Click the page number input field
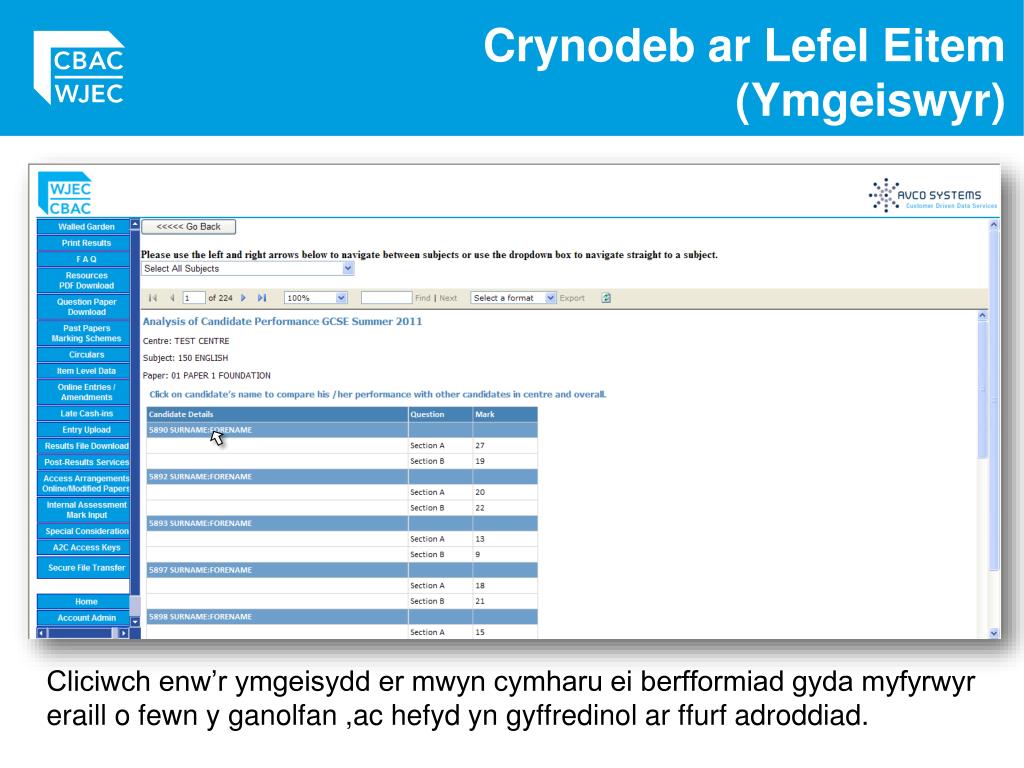1024x768 pixels. click(193, 298)
